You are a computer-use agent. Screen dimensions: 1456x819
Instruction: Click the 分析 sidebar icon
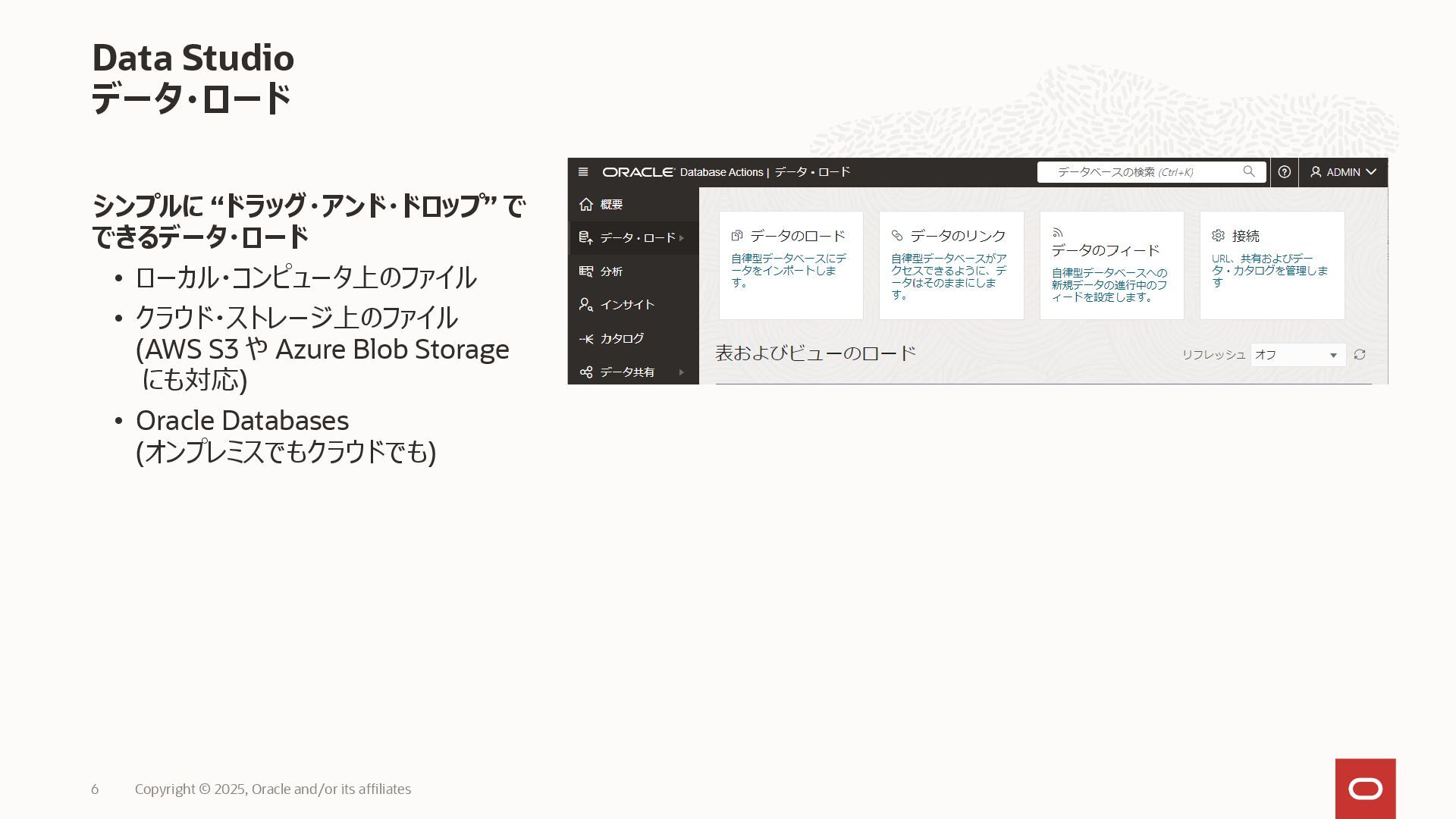585,271
